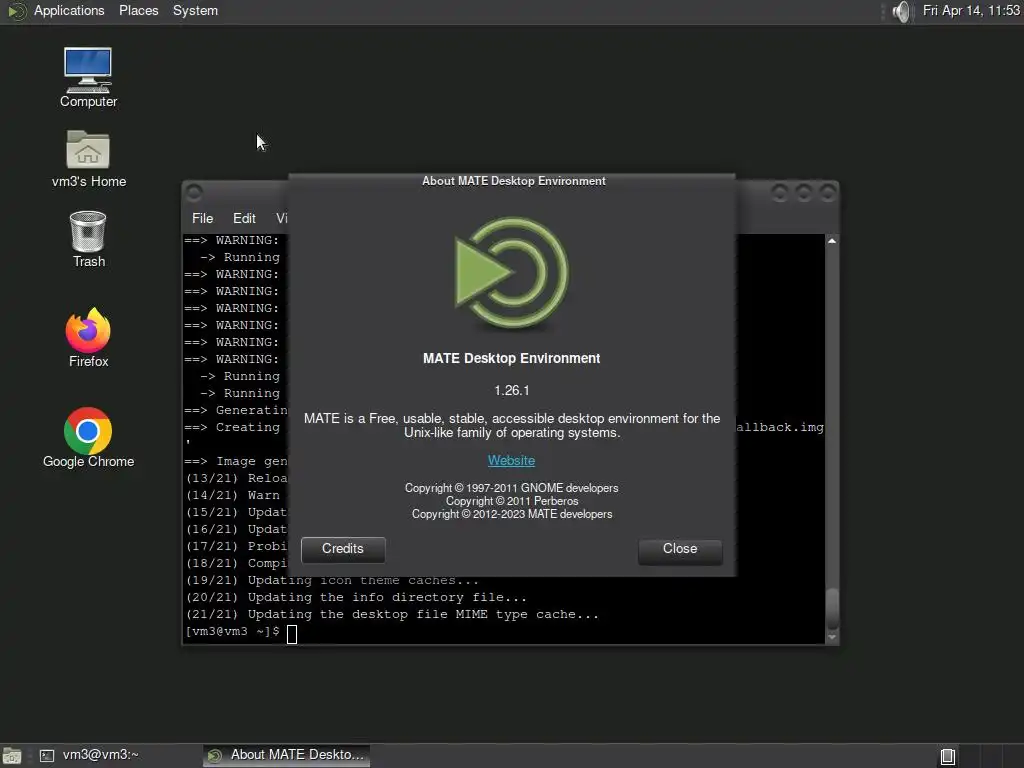Launch Firefox from the desktop
Image resolution: width=1024 pixels, height=768 pixels.
(x=88, y=338)
